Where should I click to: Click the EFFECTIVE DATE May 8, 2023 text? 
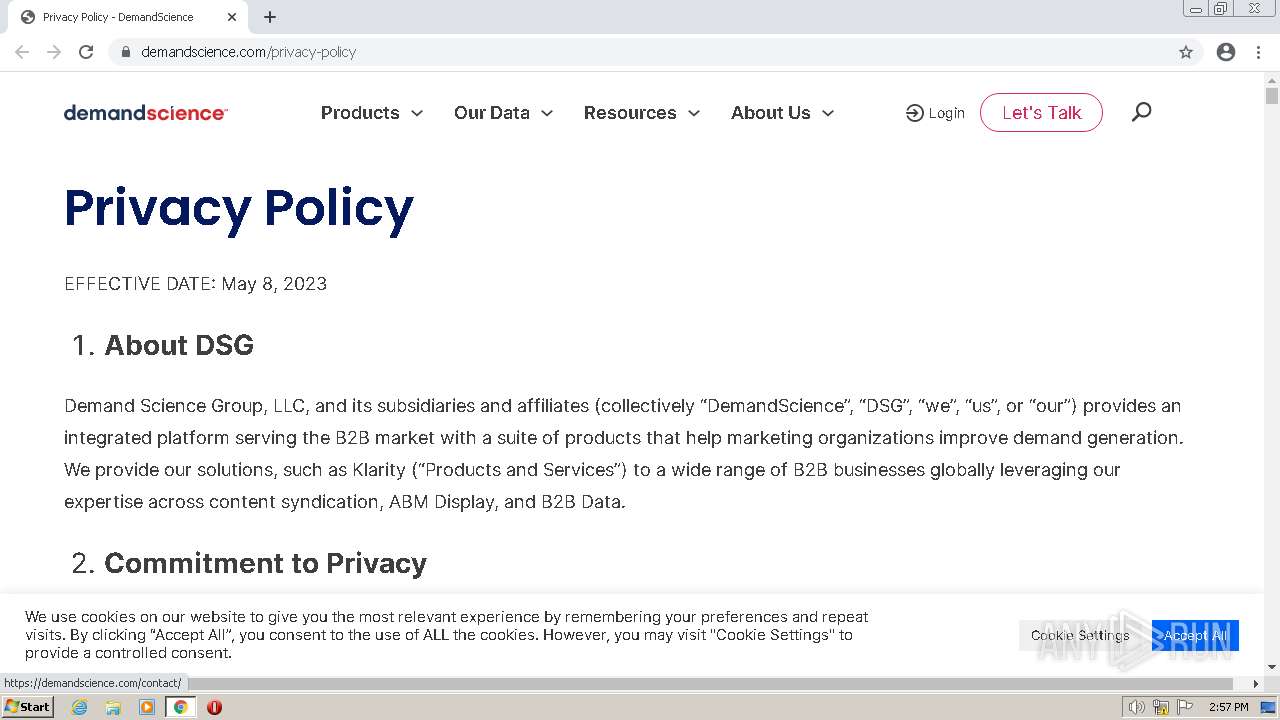[x=196, y=284]
